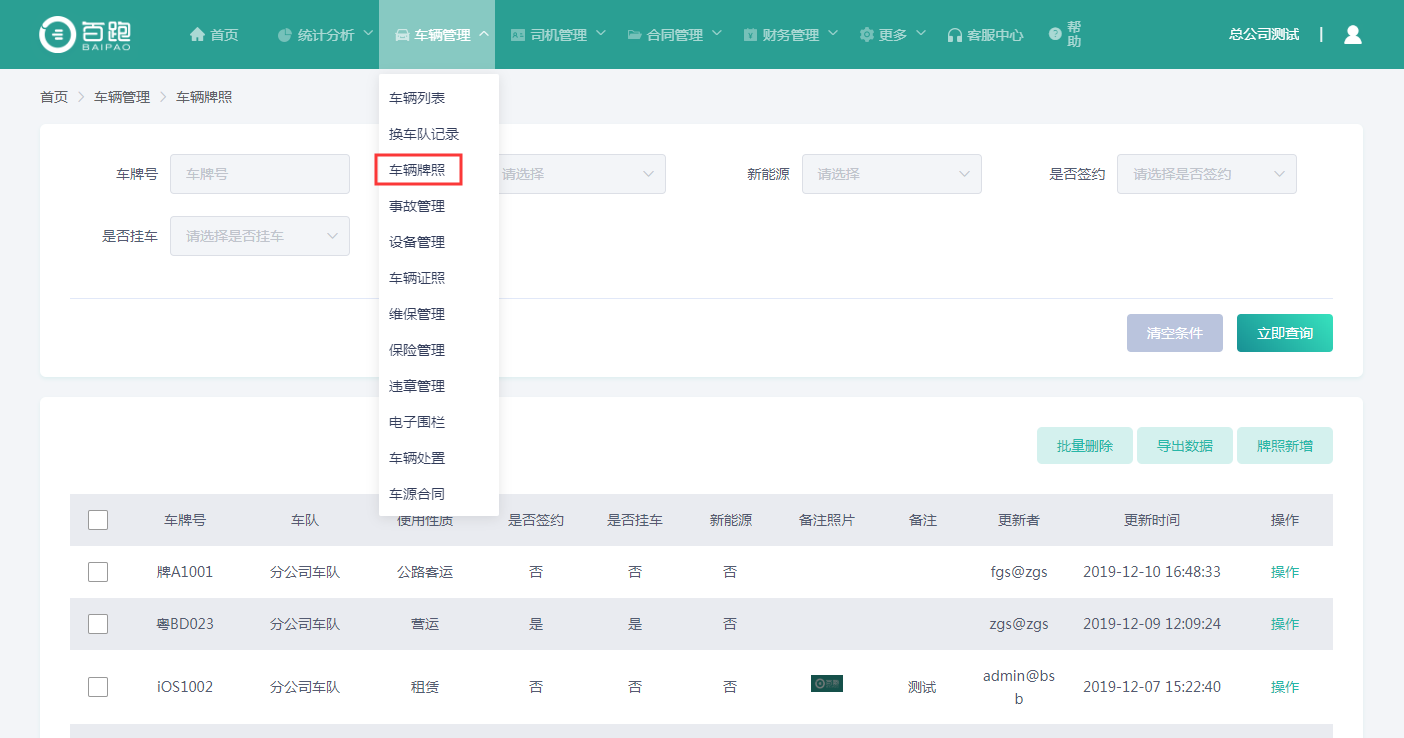
Task: Click the 立即查询 button
Action: (1284, 333)
